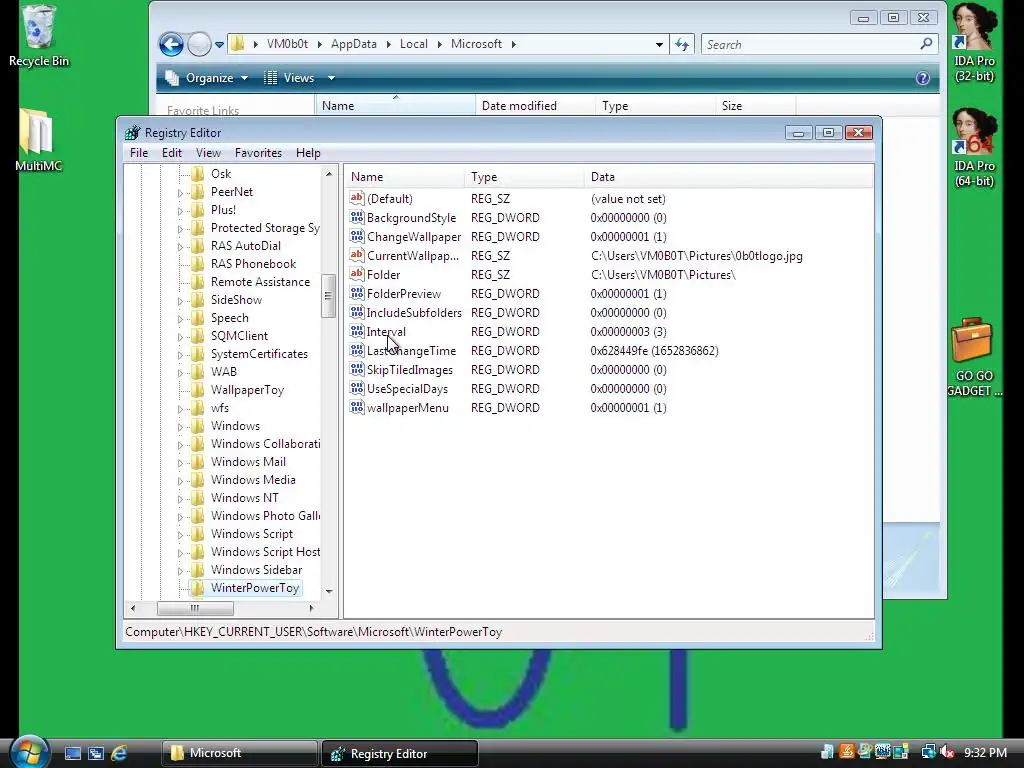Open the Edit menu in Registry Editor
This screenshot has height=768, width=1024.
coord(172,153)
